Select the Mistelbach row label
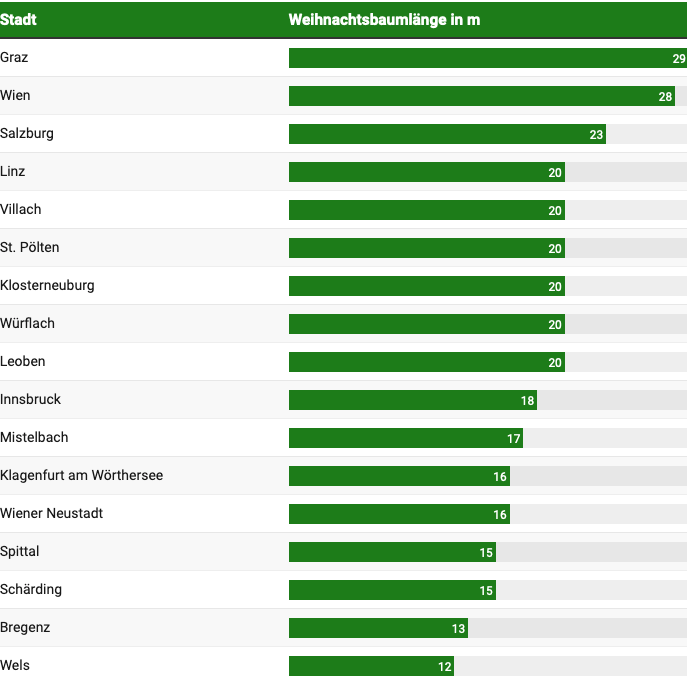The height and width of the screenshot is (687, 687). [x=35, y=438]
